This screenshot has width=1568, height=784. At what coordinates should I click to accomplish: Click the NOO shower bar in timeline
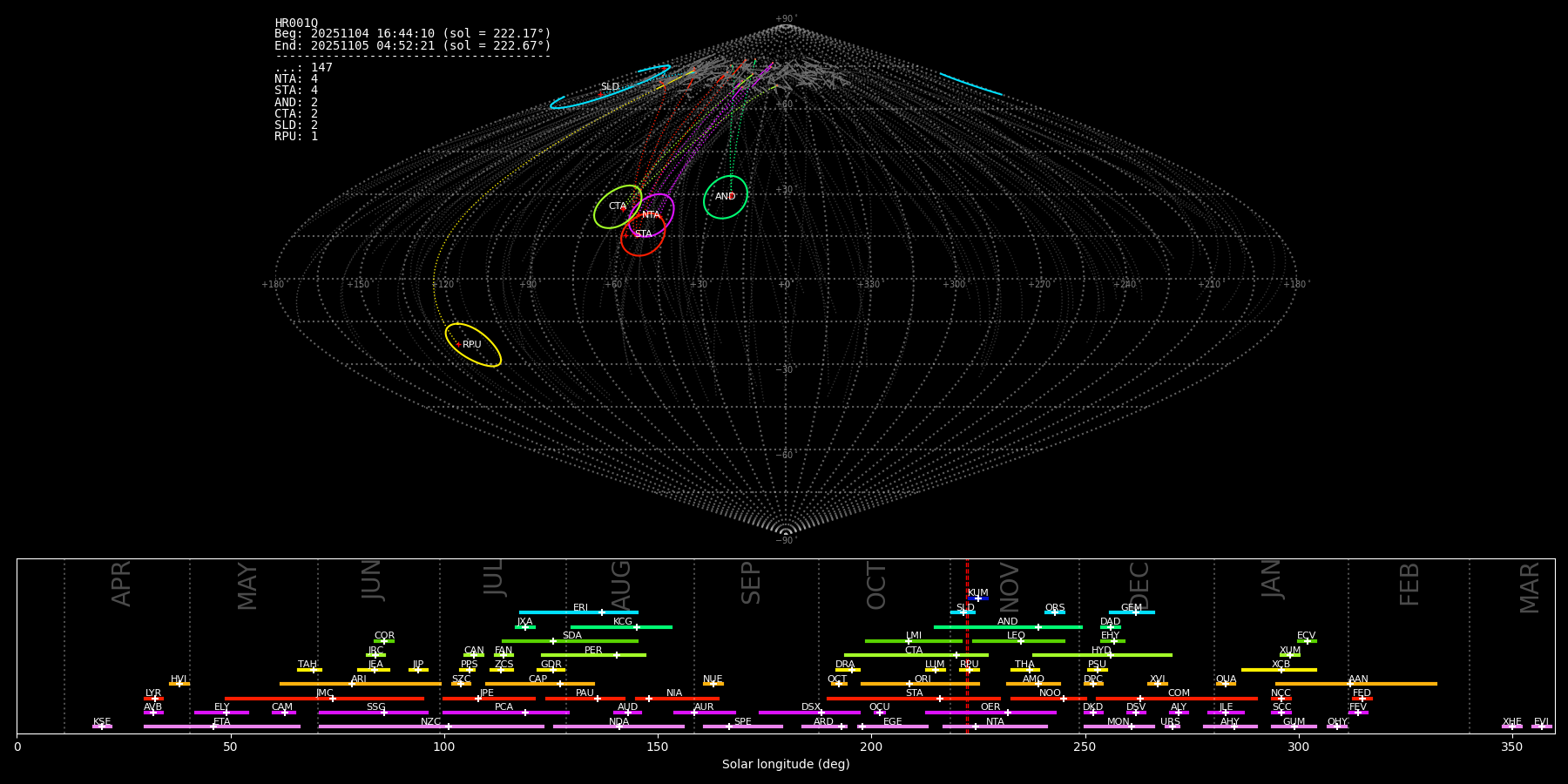[x=1049, y=699]
